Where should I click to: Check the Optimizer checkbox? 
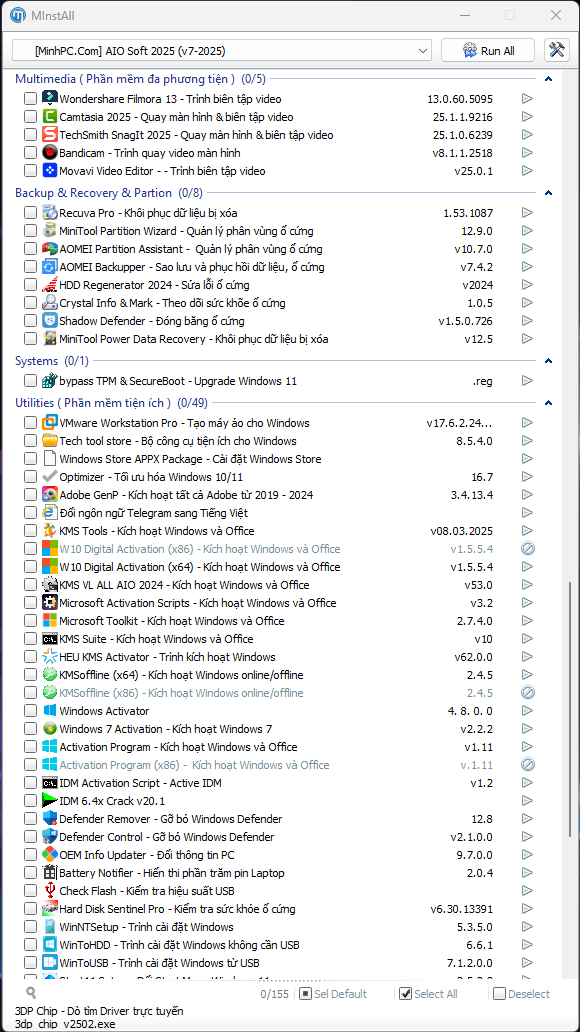[x=30, y=477]
